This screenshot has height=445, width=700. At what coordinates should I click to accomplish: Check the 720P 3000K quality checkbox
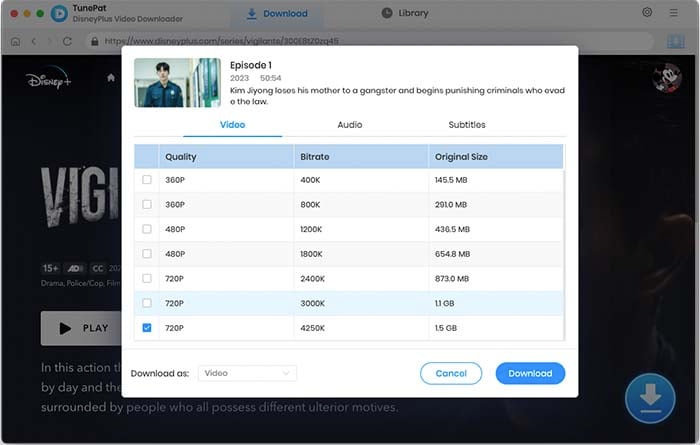tap(146, 303)
